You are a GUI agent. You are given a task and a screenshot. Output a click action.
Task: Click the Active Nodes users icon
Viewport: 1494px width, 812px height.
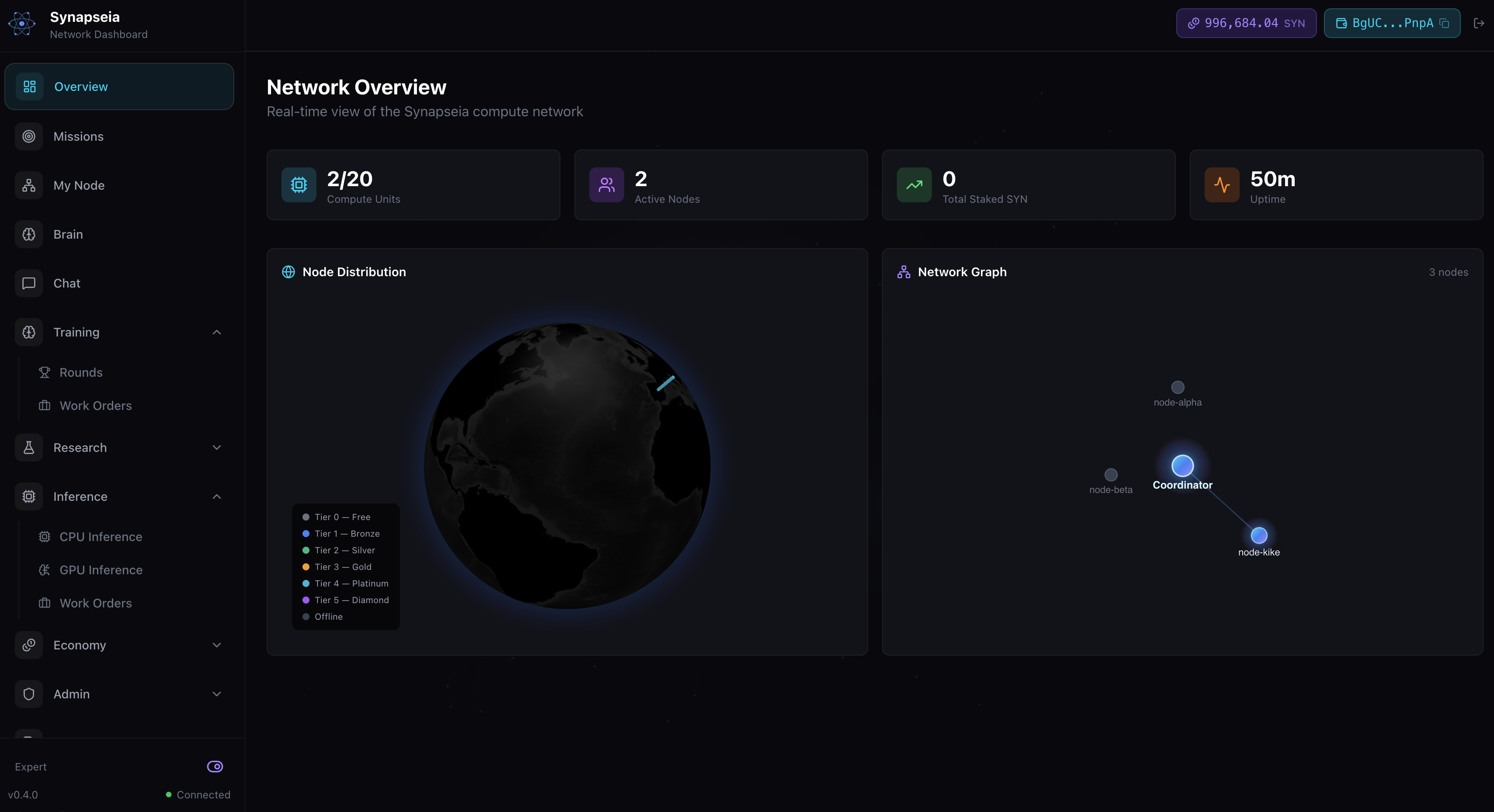607,185
